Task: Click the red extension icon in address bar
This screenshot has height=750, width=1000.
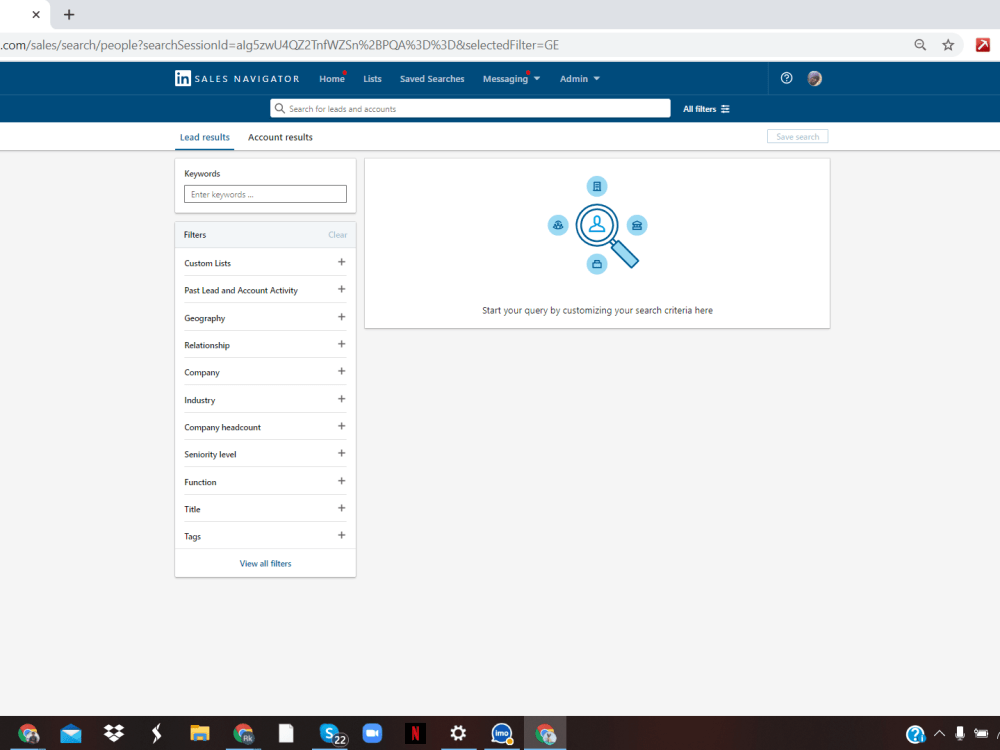Action: 983,45
